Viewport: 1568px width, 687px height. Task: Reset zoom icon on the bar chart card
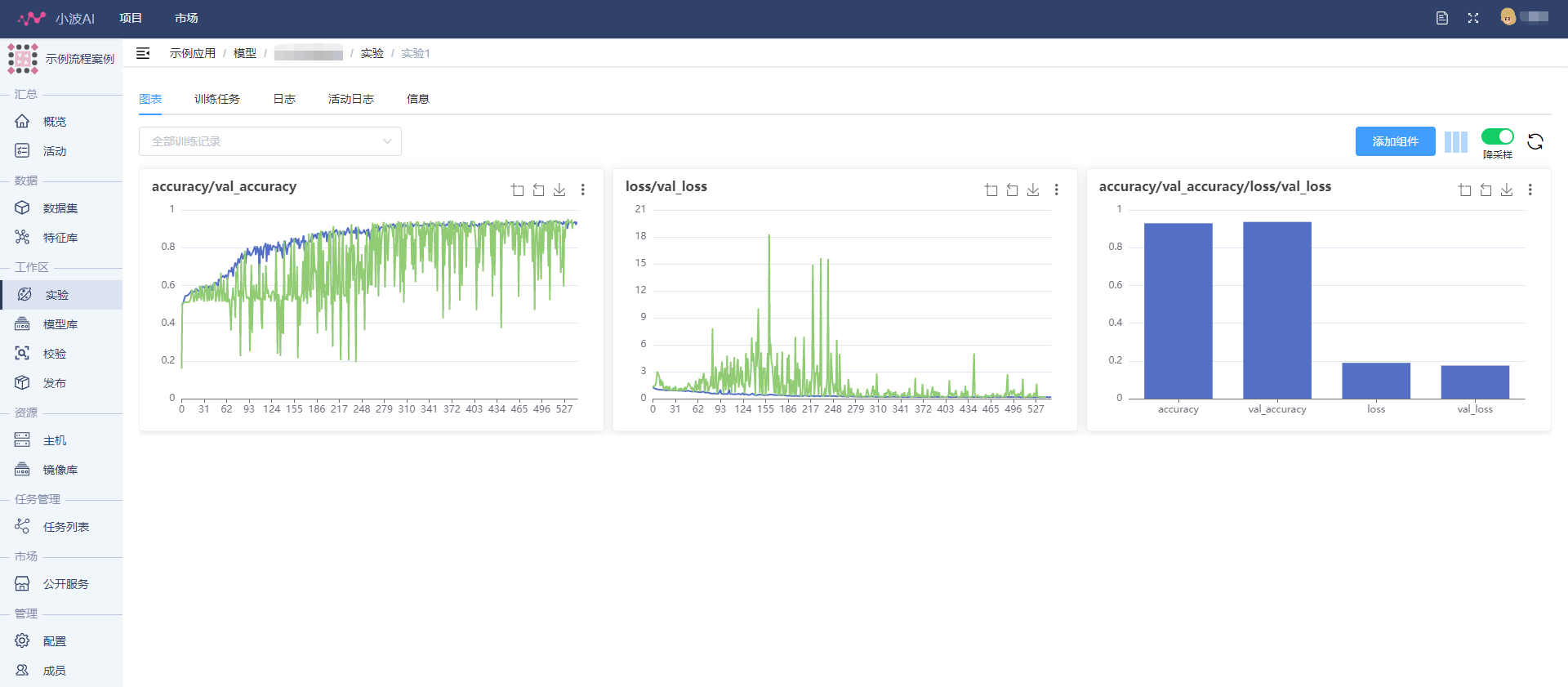coord(1486,190)
